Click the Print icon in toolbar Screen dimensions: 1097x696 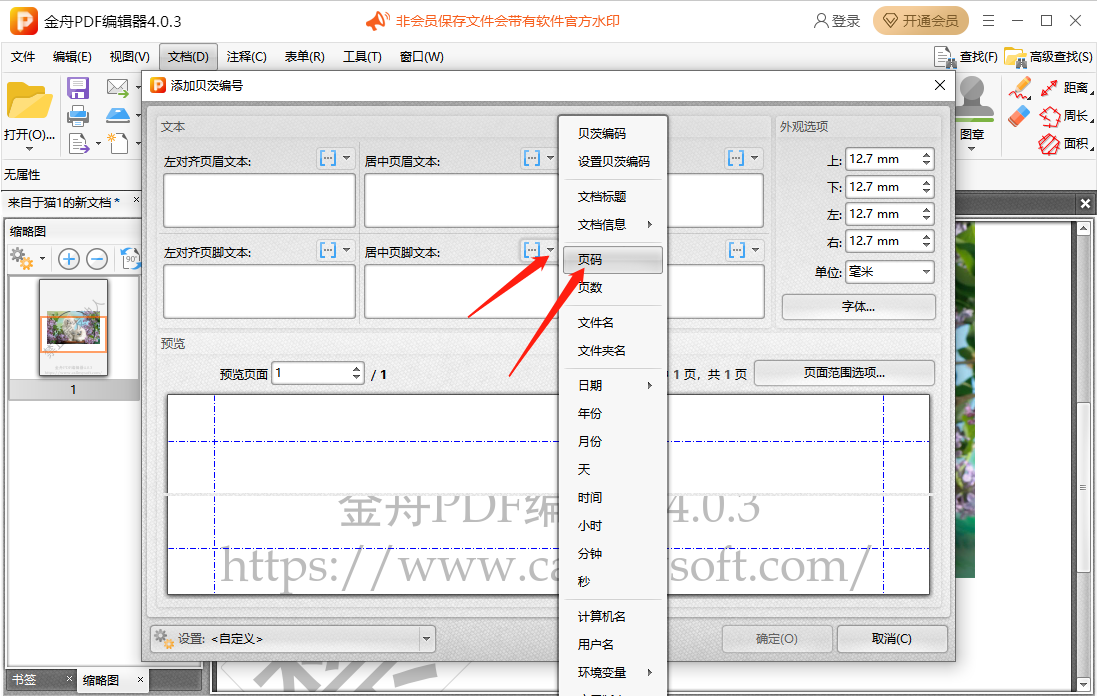click(78, 115)
